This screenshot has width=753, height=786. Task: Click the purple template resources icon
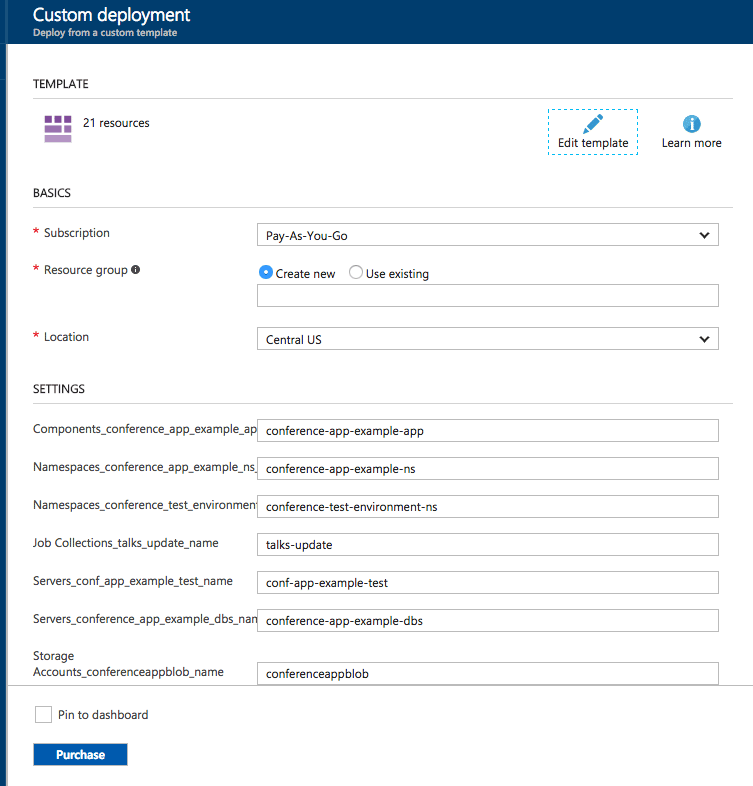point(58,128)
